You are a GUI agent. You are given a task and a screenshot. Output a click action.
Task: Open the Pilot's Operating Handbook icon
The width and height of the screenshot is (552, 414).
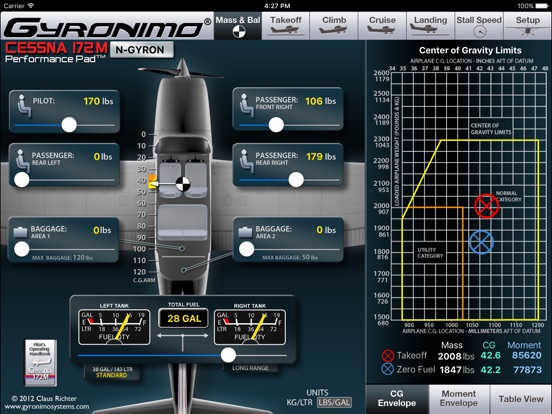point(41,363)
